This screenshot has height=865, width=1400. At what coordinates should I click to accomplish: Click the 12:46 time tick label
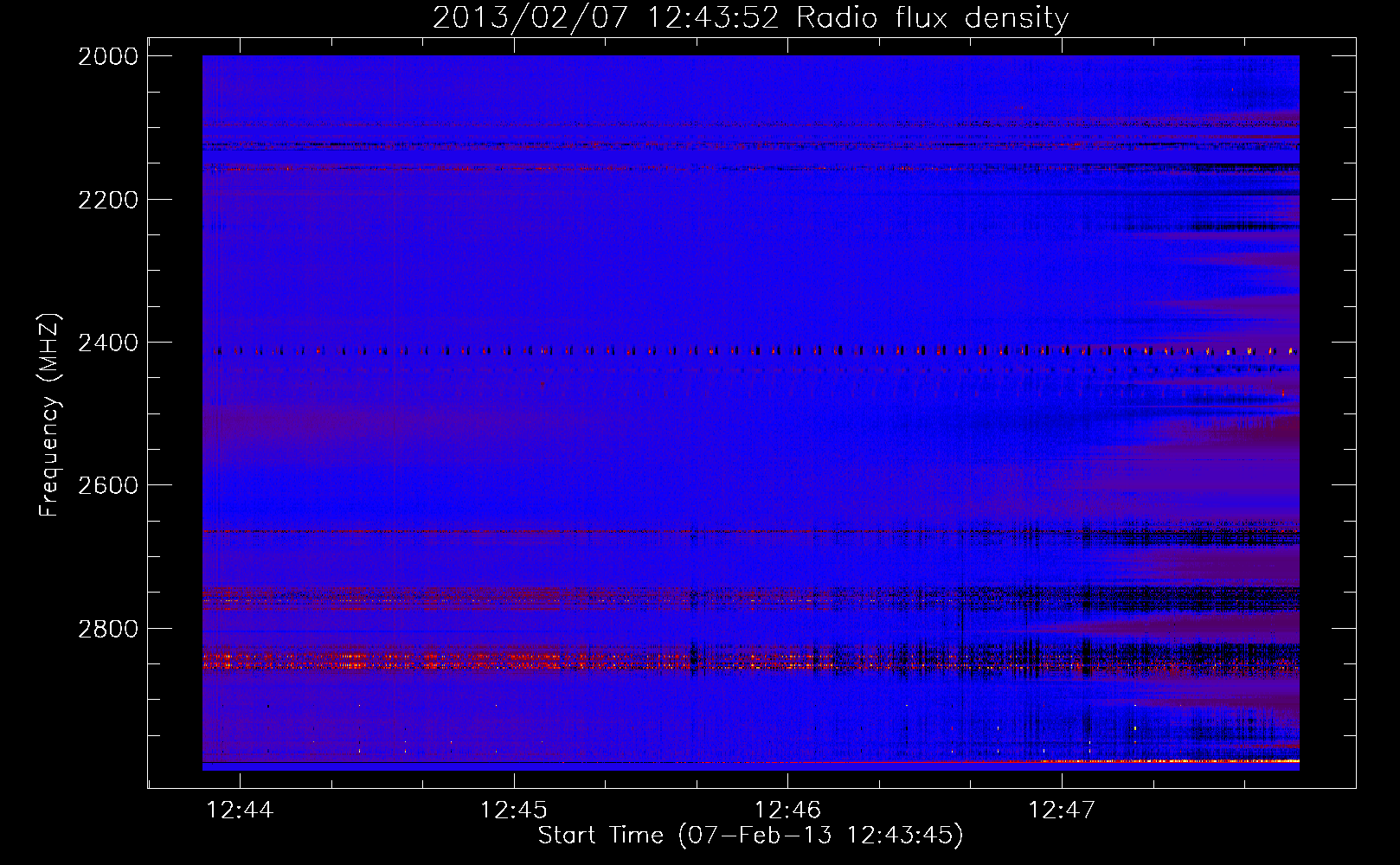tap(787, 811)
